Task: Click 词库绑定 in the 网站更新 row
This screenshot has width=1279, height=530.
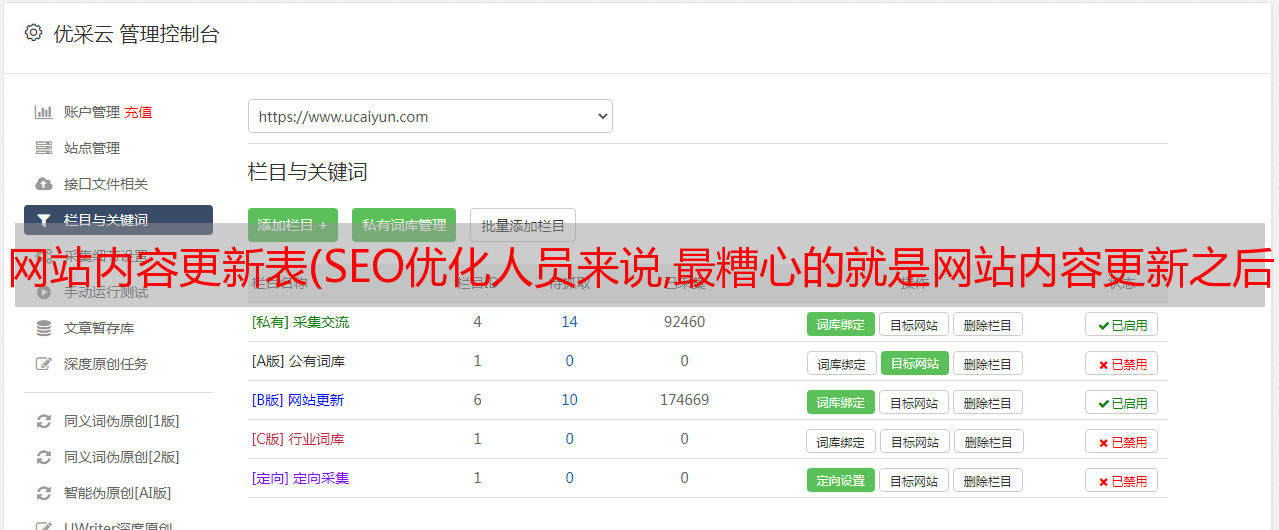Action: coord(841,402)
